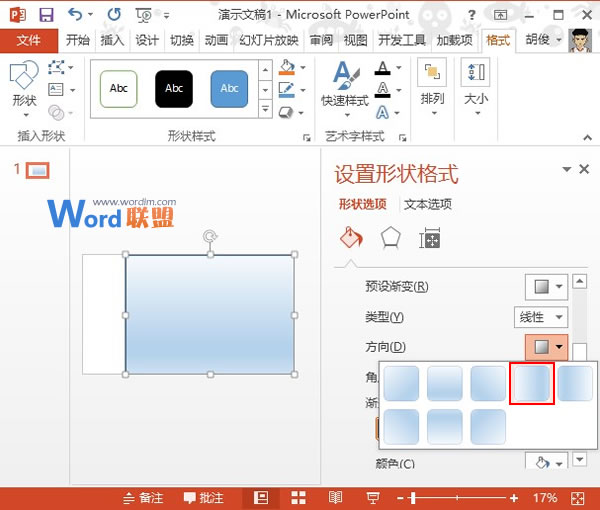Image resolution: width=600 pixels, height=510 pixels.
Task: Zoom out with the minus button
Action: coord(400,498)
